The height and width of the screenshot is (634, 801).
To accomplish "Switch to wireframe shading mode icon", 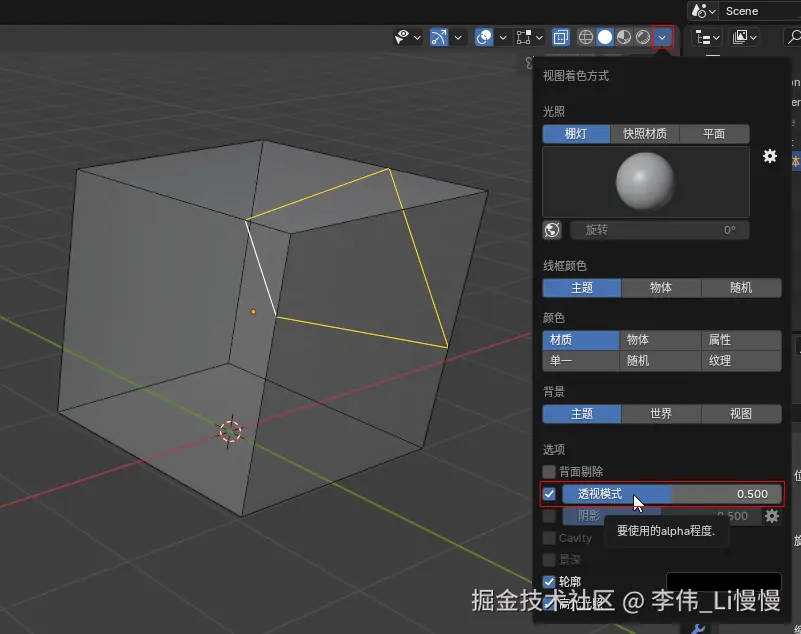I will [x=585, y=37].
